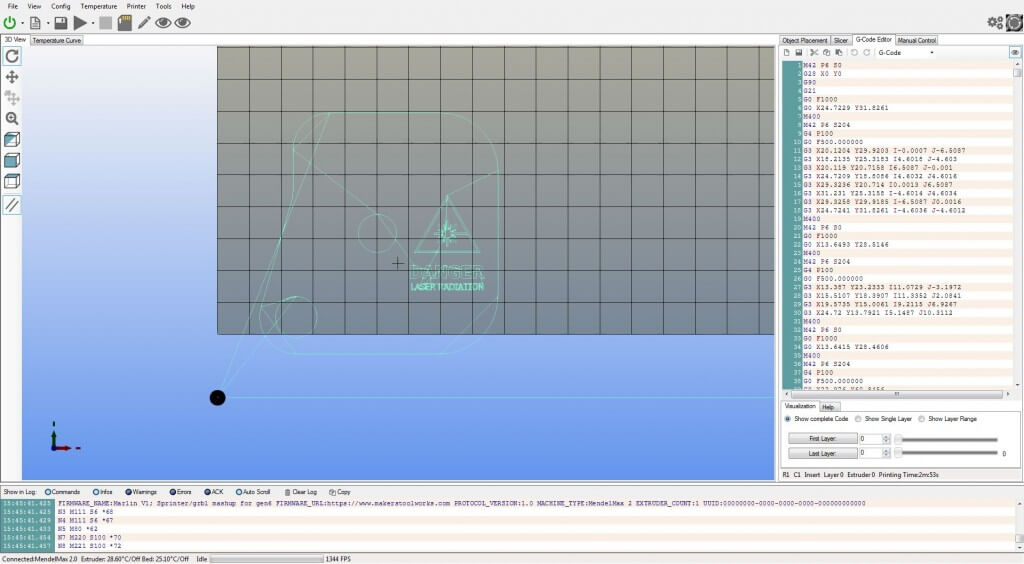Image resolution: width=1024 pixels, height=564 pixels.
Task: Select the Show Layer Range option
Action: coord(922,419)
